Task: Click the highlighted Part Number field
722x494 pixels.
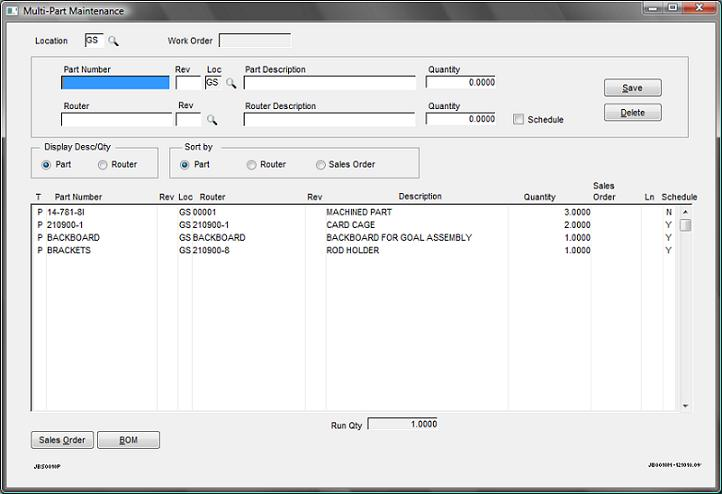Action: 115,82
